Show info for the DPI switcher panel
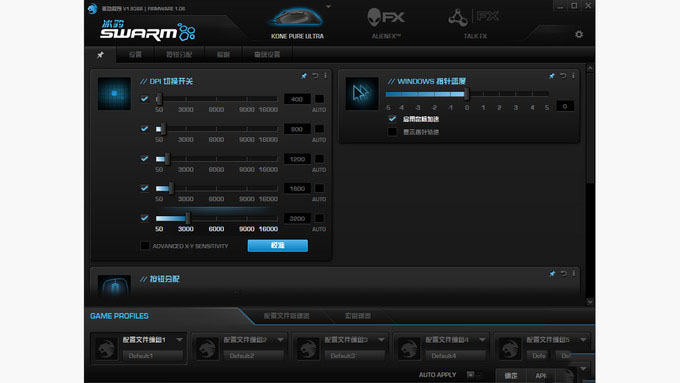 tap(325, 76)
